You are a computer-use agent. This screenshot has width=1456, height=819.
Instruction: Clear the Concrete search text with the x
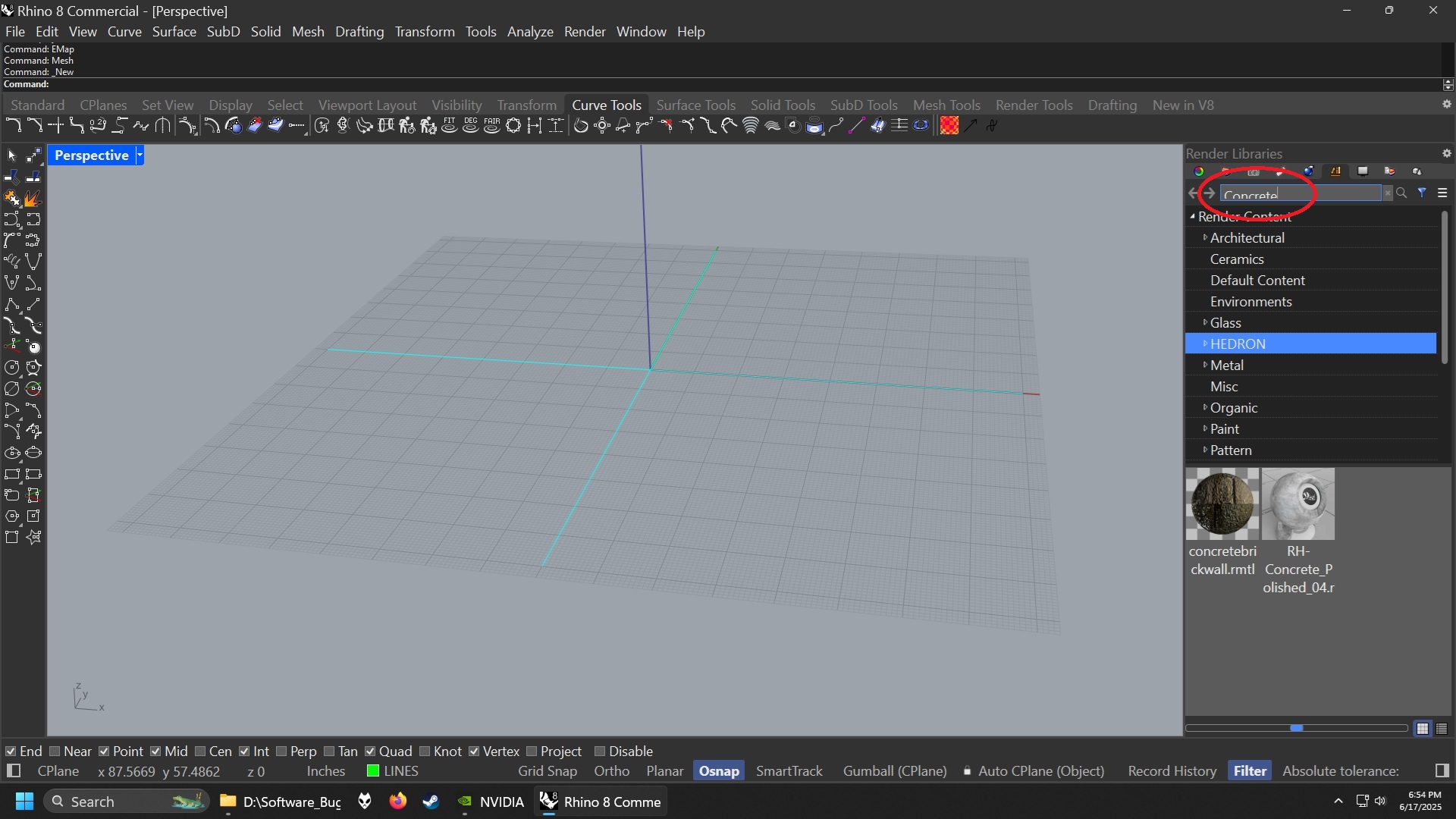point(1388,193)
